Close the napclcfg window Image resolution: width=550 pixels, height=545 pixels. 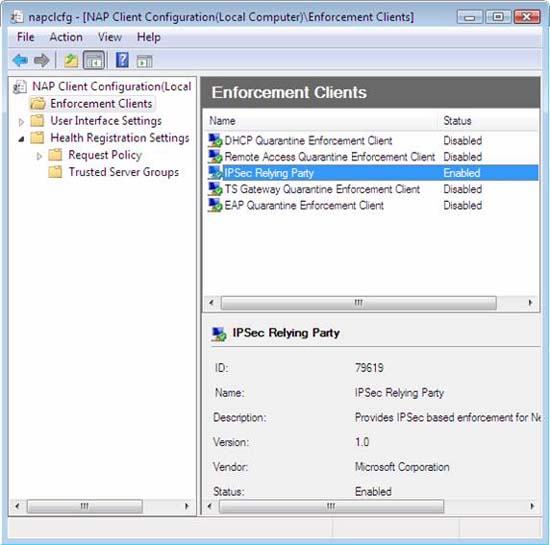tap(526, 17)
